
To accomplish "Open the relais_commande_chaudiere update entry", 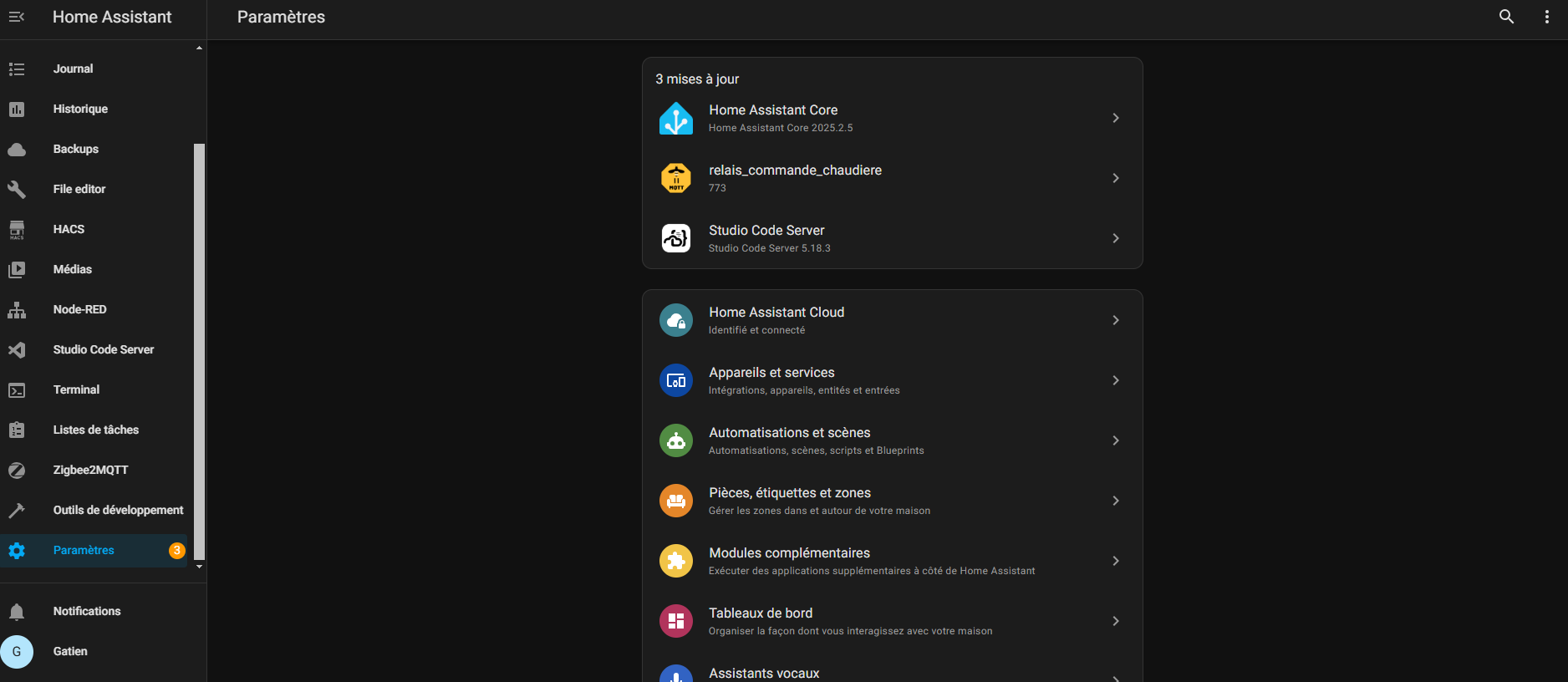I will click(x=892, y=178).
